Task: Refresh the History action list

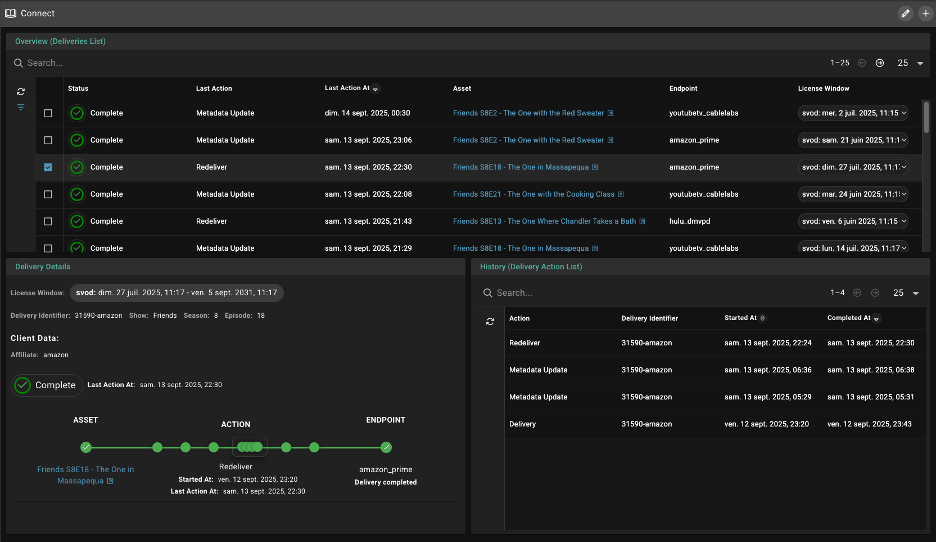Action: [x=490, y=321]
